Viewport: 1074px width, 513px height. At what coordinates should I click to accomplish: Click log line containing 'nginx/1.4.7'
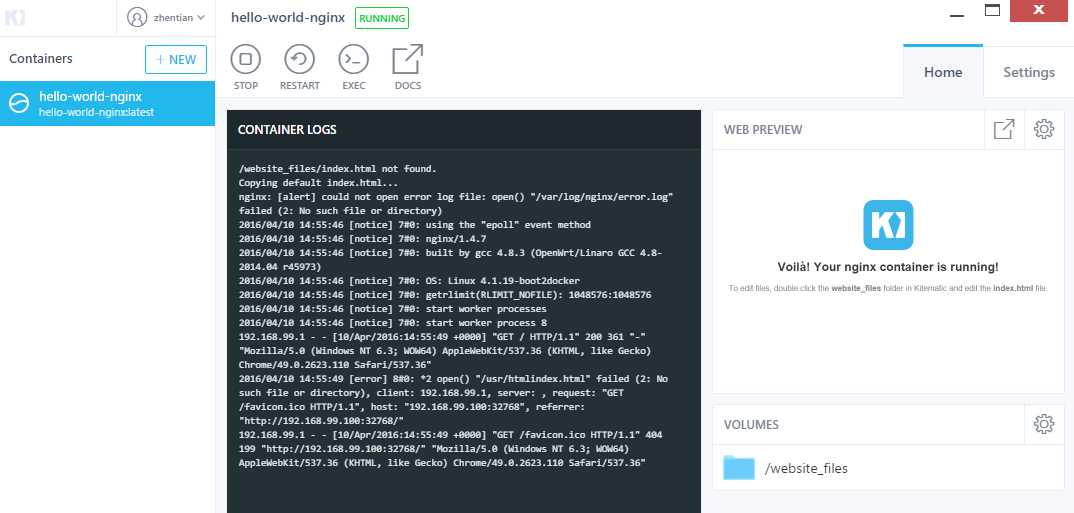tap(362, 239)
